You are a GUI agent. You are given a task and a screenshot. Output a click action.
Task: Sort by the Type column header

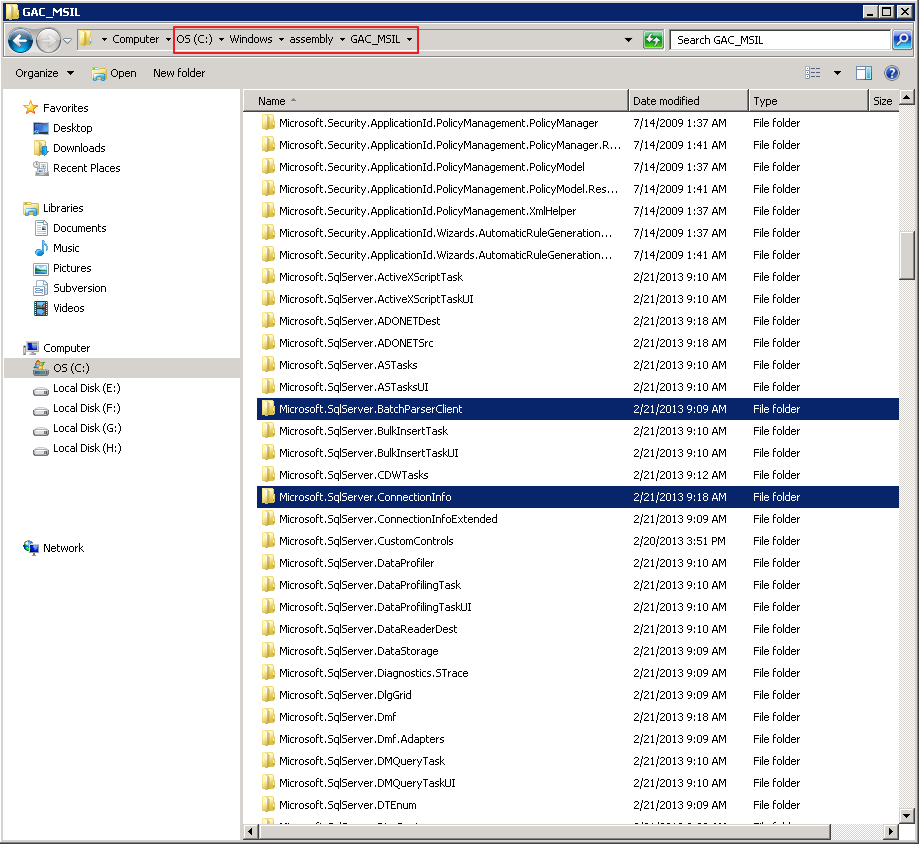point(808,101)
